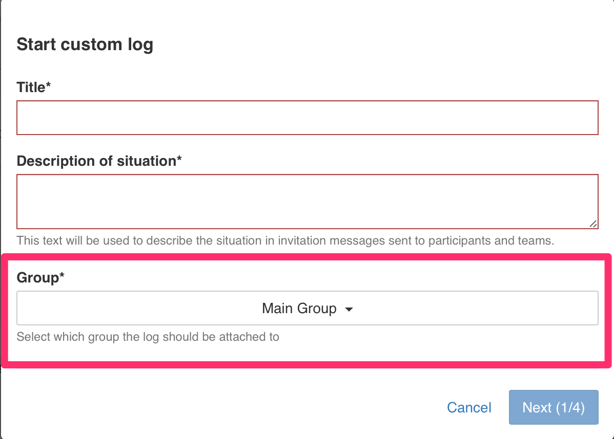Click the asterisk after Description of situation
614x439 pixels.
pos(179,160)
